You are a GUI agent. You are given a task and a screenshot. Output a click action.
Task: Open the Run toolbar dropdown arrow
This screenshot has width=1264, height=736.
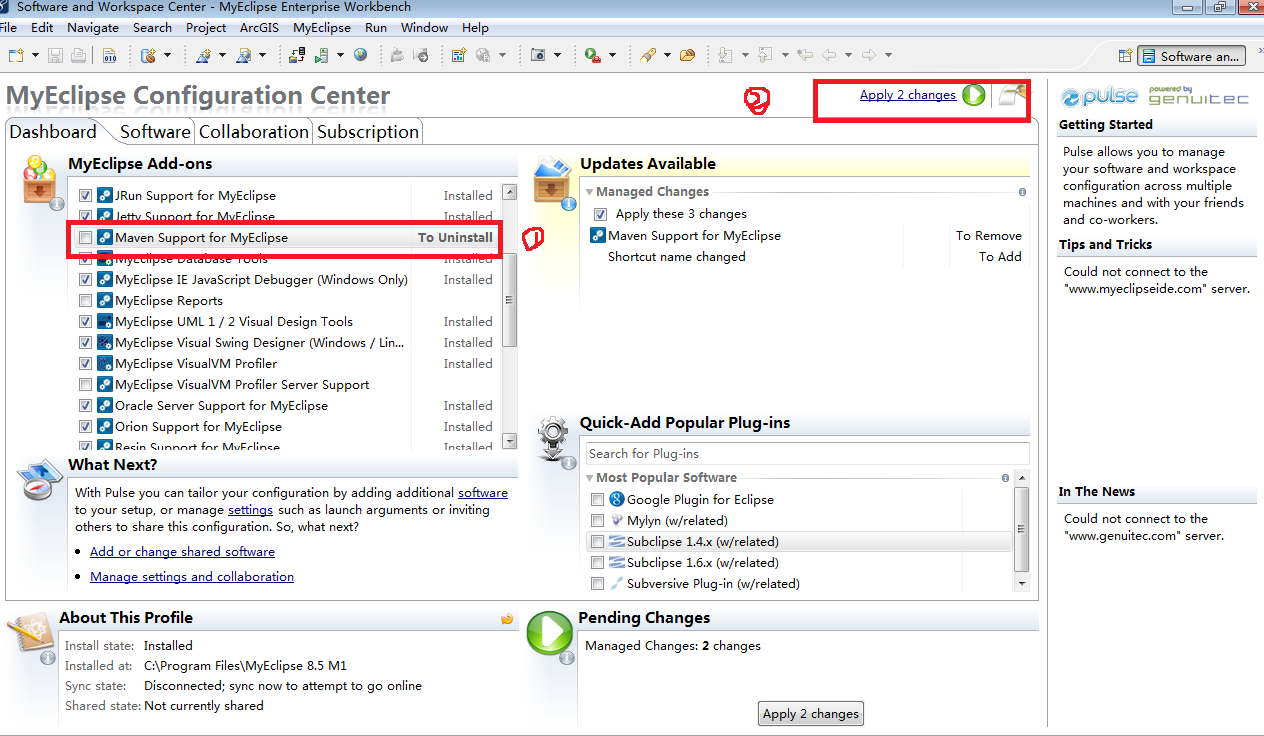tap(613, 55)
